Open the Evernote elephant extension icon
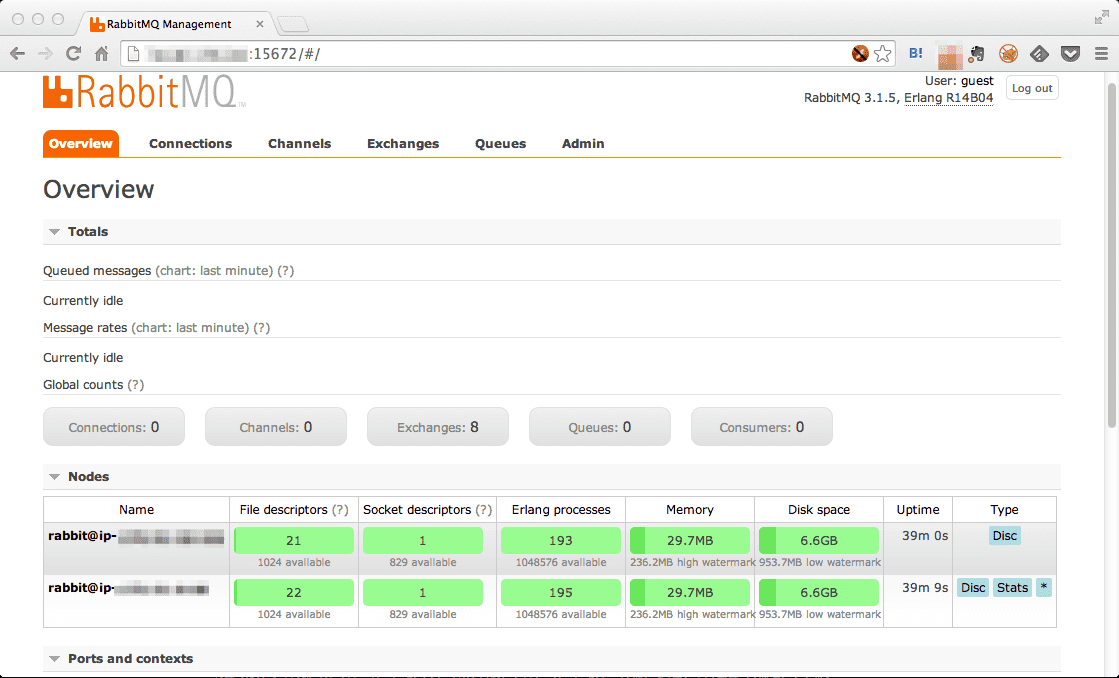 pos(977,54)
